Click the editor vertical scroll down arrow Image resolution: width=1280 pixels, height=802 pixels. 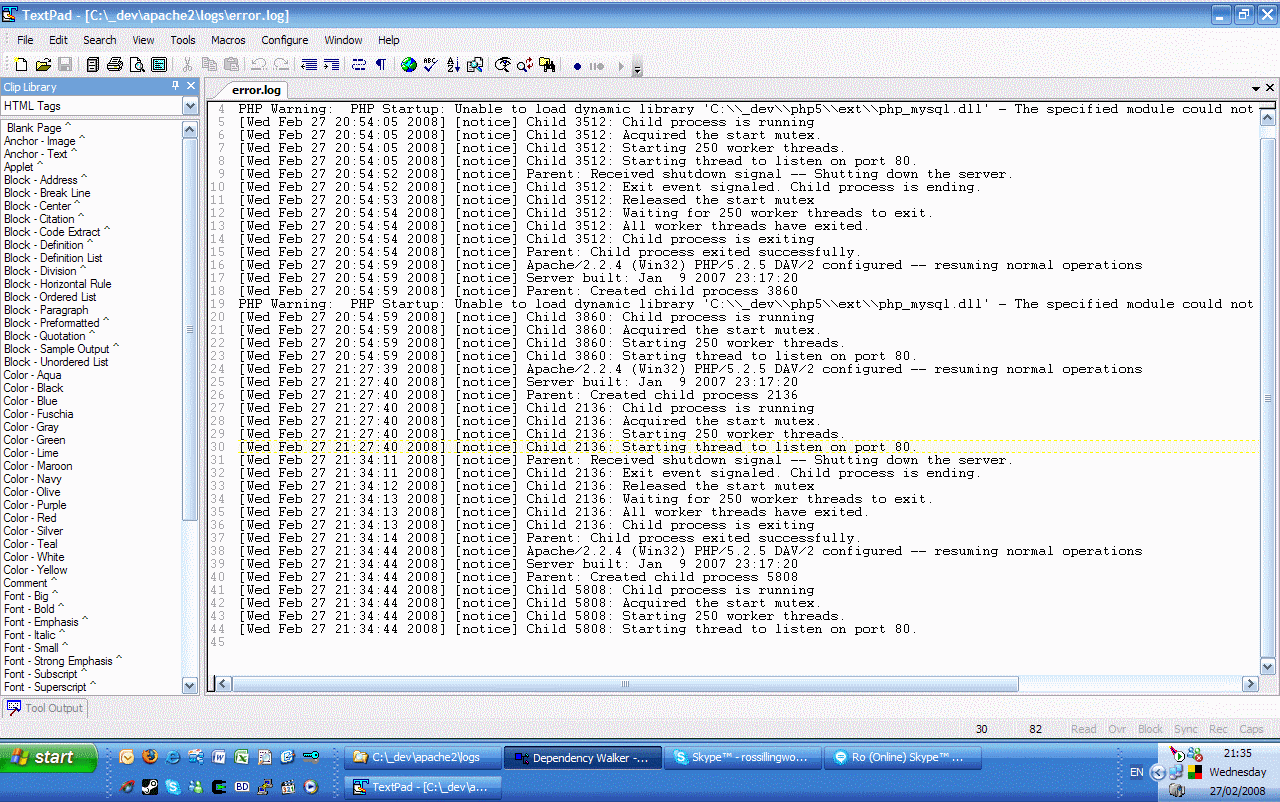tap(1268, 667)
